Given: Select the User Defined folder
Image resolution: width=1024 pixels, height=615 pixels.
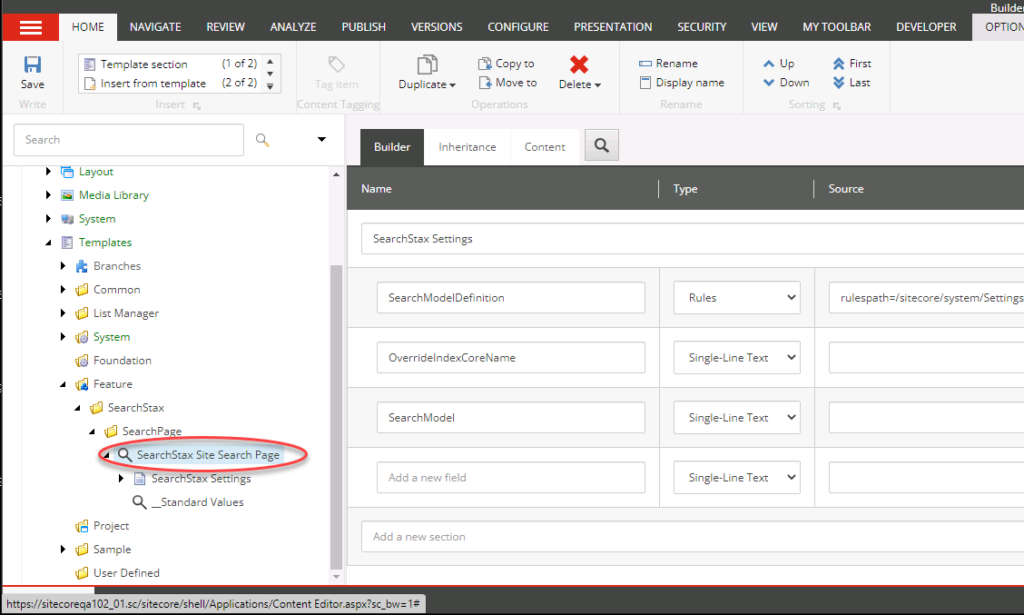Looking at the screenshot, I should point(126,573).
